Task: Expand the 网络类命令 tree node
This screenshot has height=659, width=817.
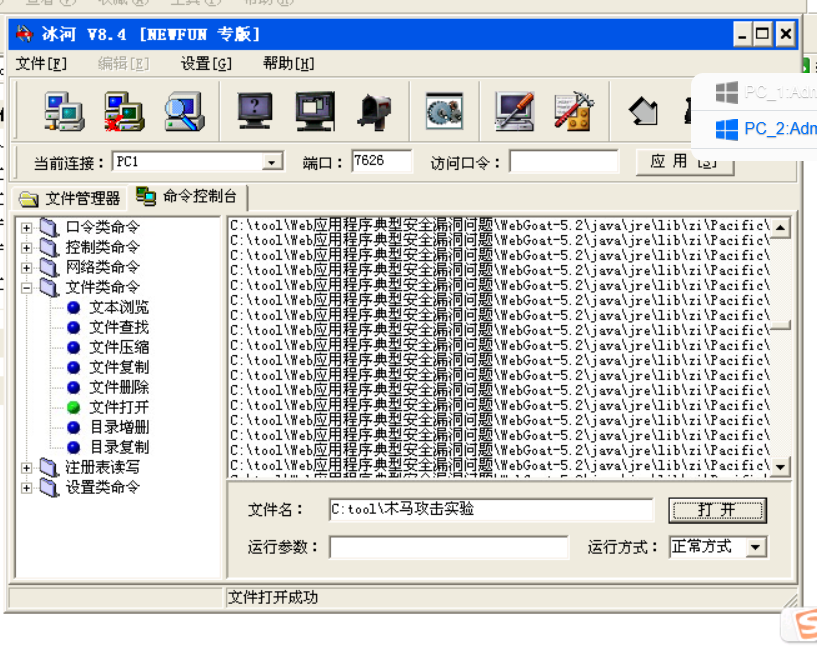Action: tap(26, 268)
